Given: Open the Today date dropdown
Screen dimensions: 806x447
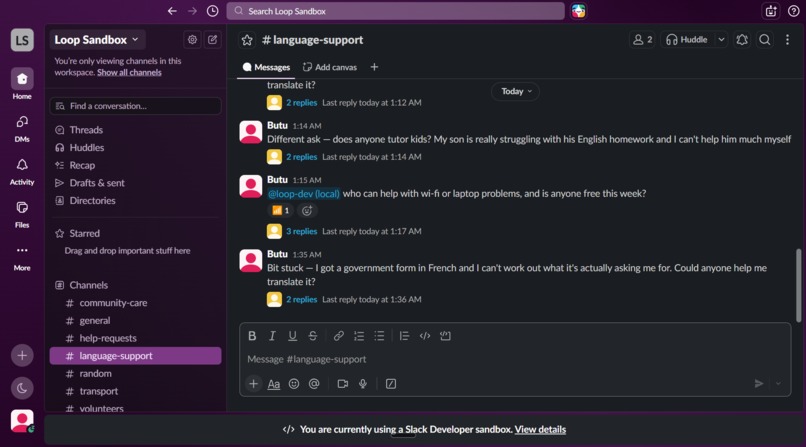Looking at the screenshot, I should point(516,91).
